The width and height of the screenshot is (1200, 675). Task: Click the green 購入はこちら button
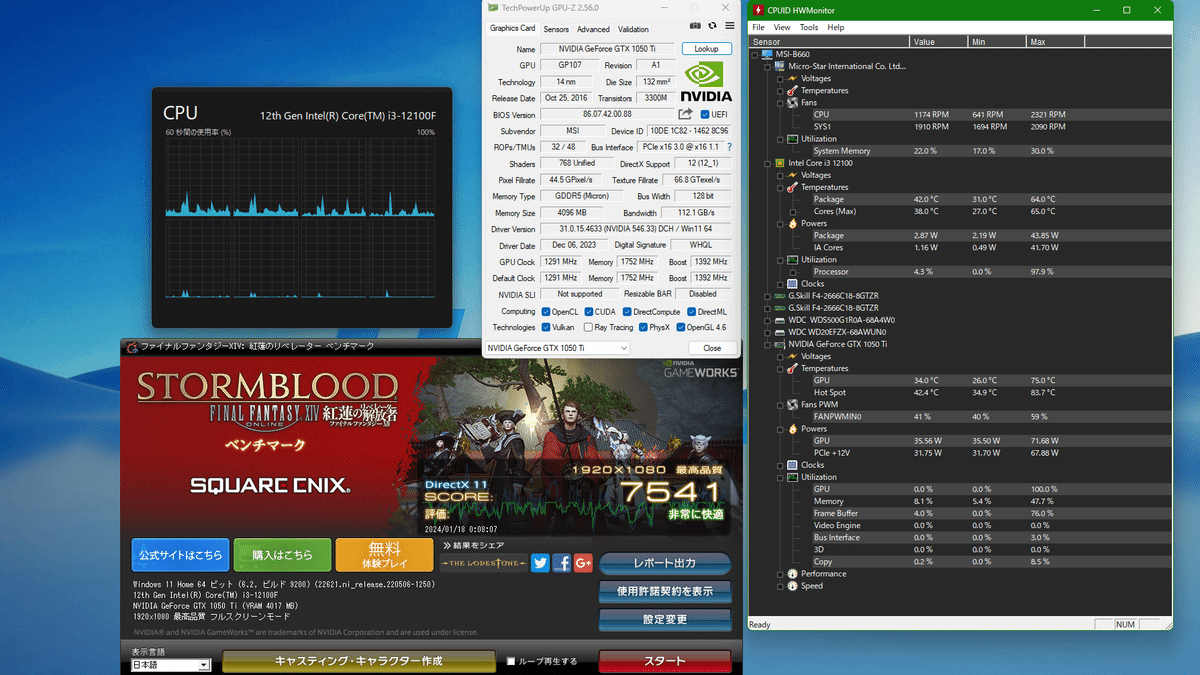[282, 555]
